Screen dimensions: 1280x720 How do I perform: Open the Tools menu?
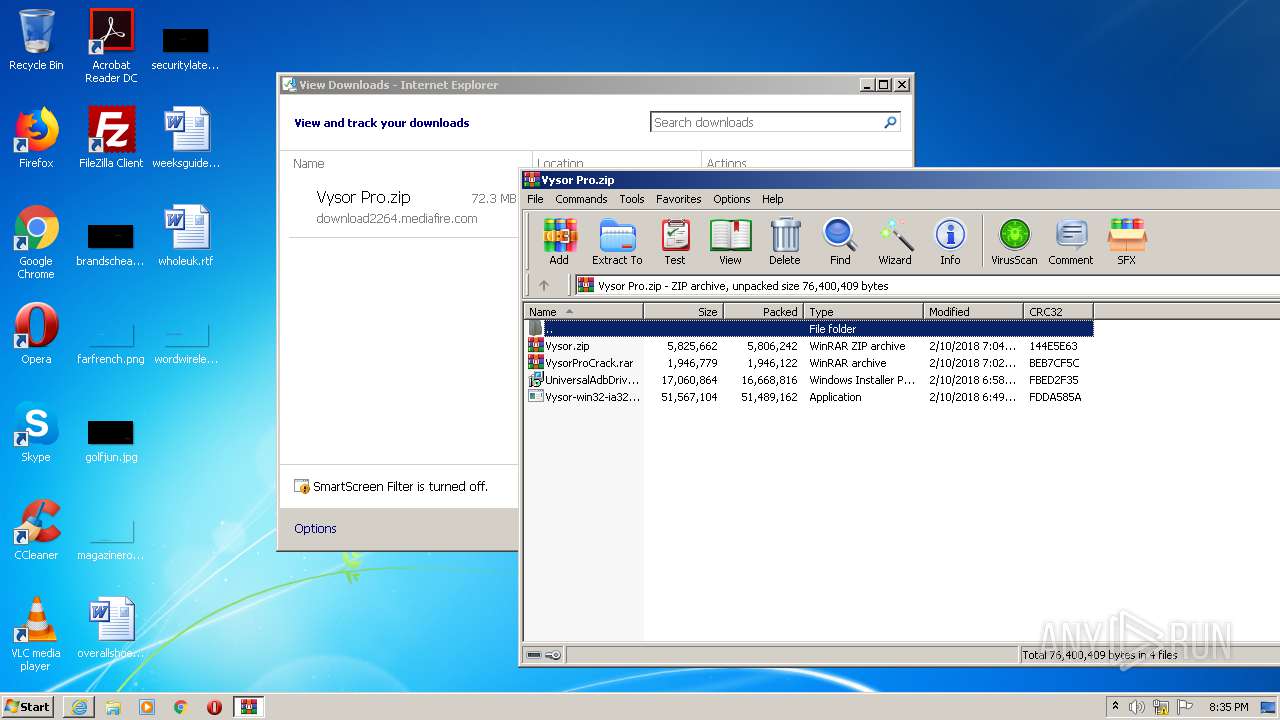click(x=632, y=199)
